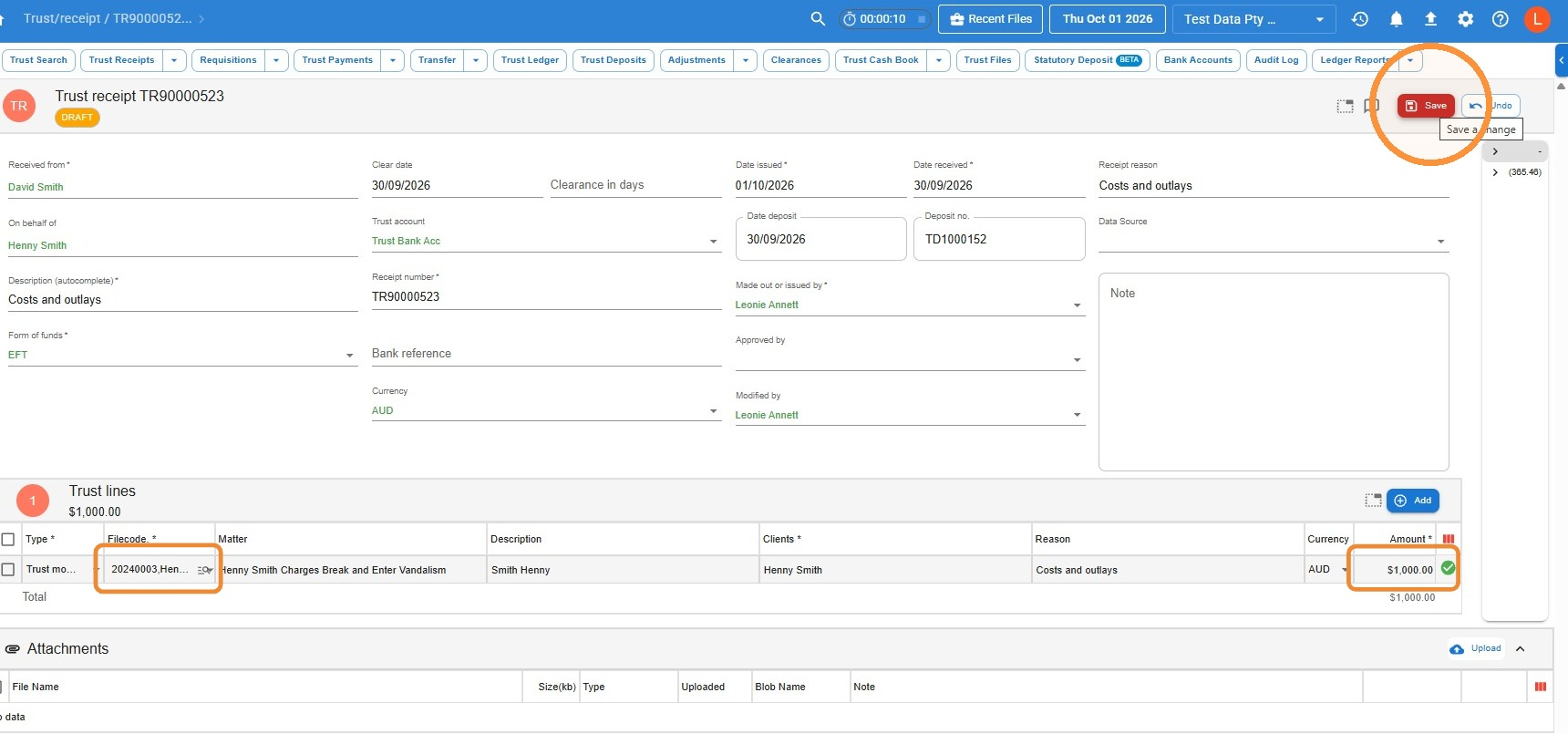The width and height of the screenshot is (1568, 734).
Task: Open the settings gear
Action: [1465, 19]
